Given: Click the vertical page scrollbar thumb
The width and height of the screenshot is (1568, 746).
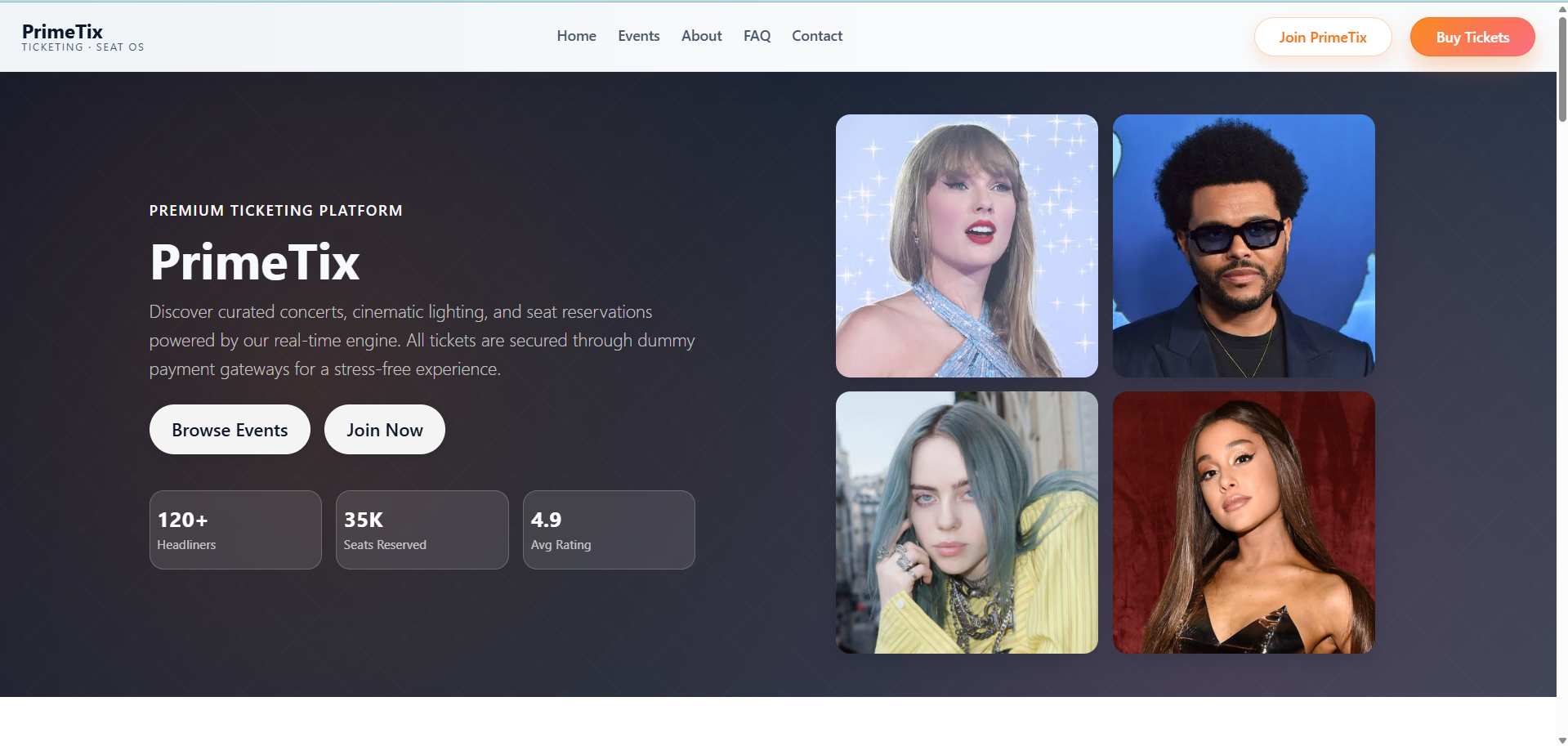Looking at the screenshot, I should click(x=1562, y=69).
